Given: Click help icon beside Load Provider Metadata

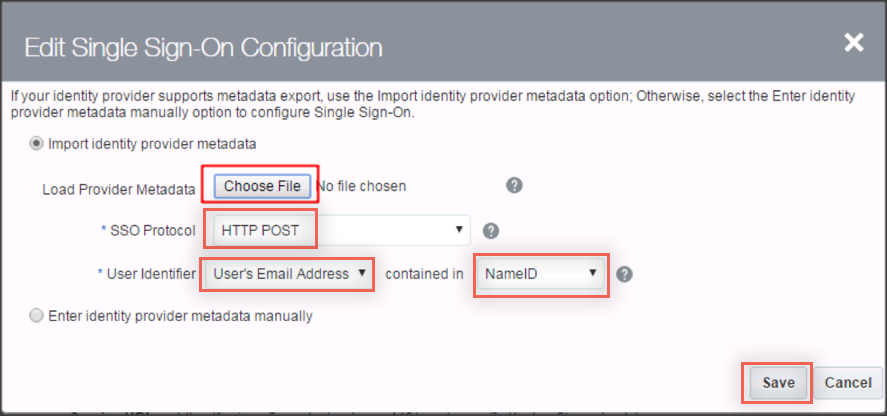Looking at the screenshot, I should click(x=514, y=186).
